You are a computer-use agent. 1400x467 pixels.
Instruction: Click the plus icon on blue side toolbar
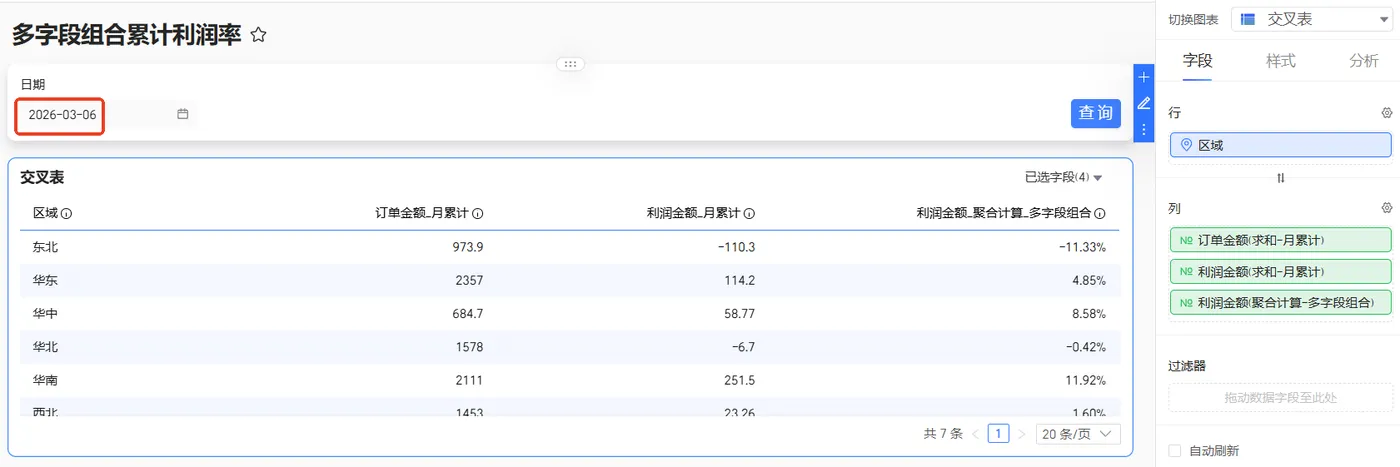click(x=1144, y=77)
